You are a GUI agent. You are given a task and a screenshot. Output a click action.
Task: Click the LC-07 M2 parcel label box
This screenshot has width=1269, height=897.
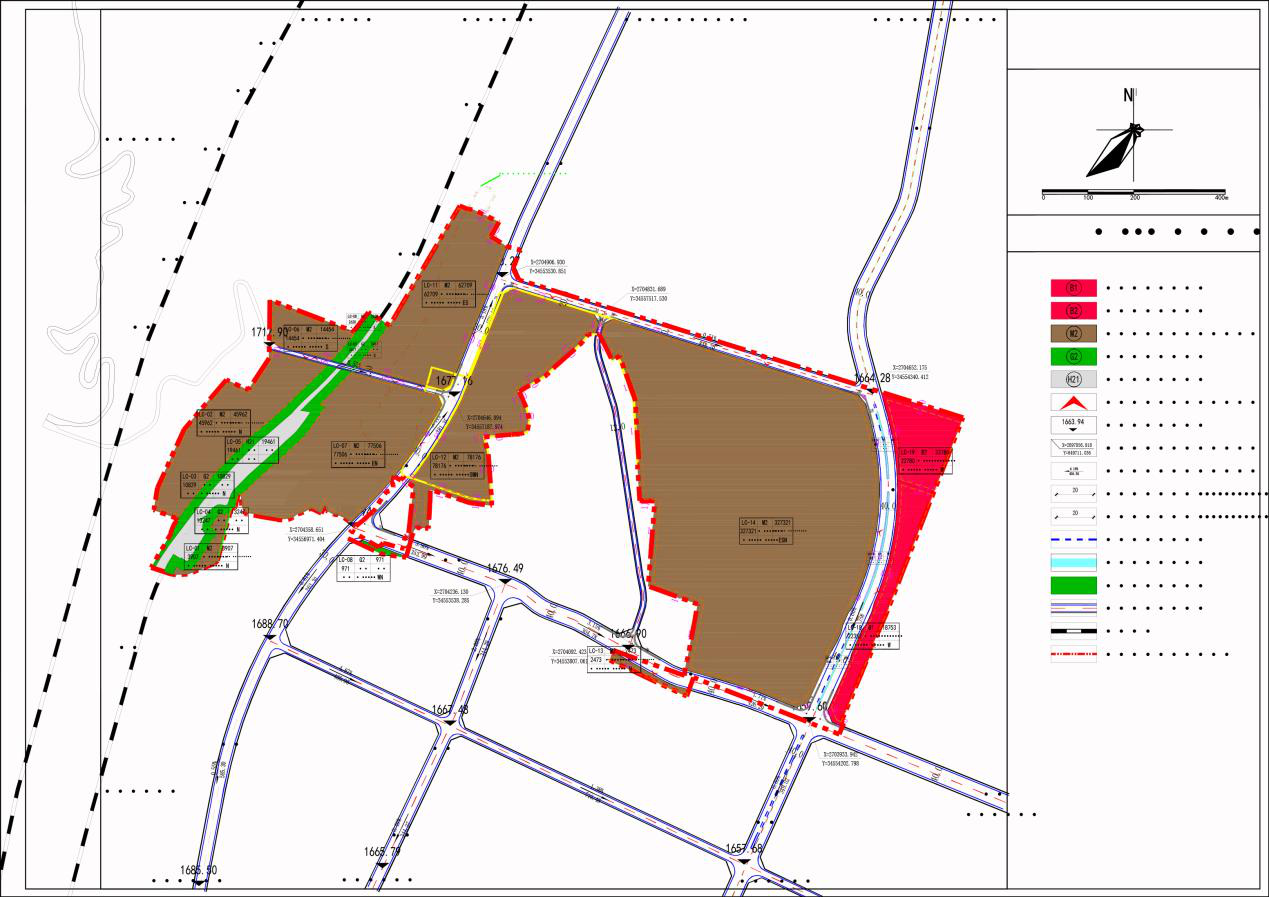358,455
